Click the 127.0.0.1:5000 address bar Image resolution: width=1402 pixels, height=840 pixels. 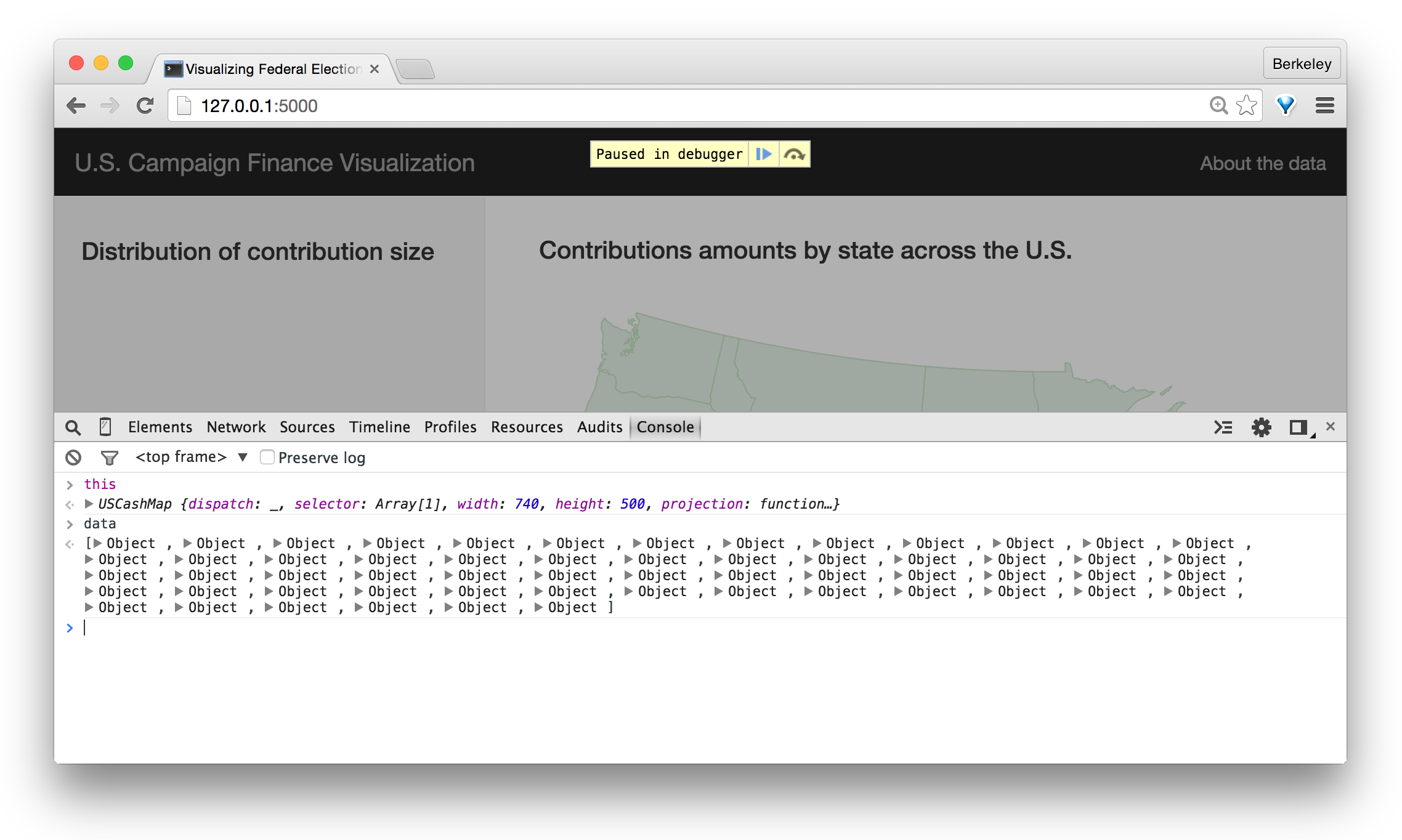[678, 106]
